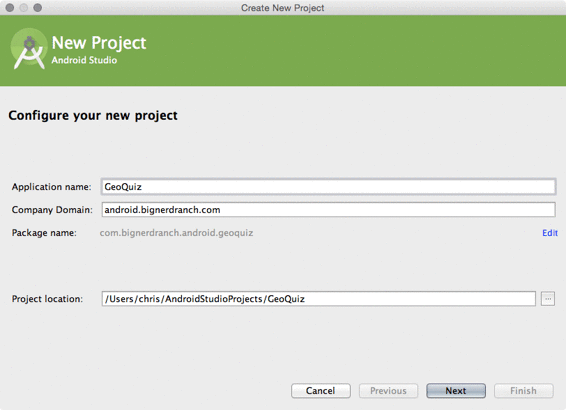This screenshot has width=566, height=410.
Task: Cancel the new project wizard
Action: click(321, 391)
